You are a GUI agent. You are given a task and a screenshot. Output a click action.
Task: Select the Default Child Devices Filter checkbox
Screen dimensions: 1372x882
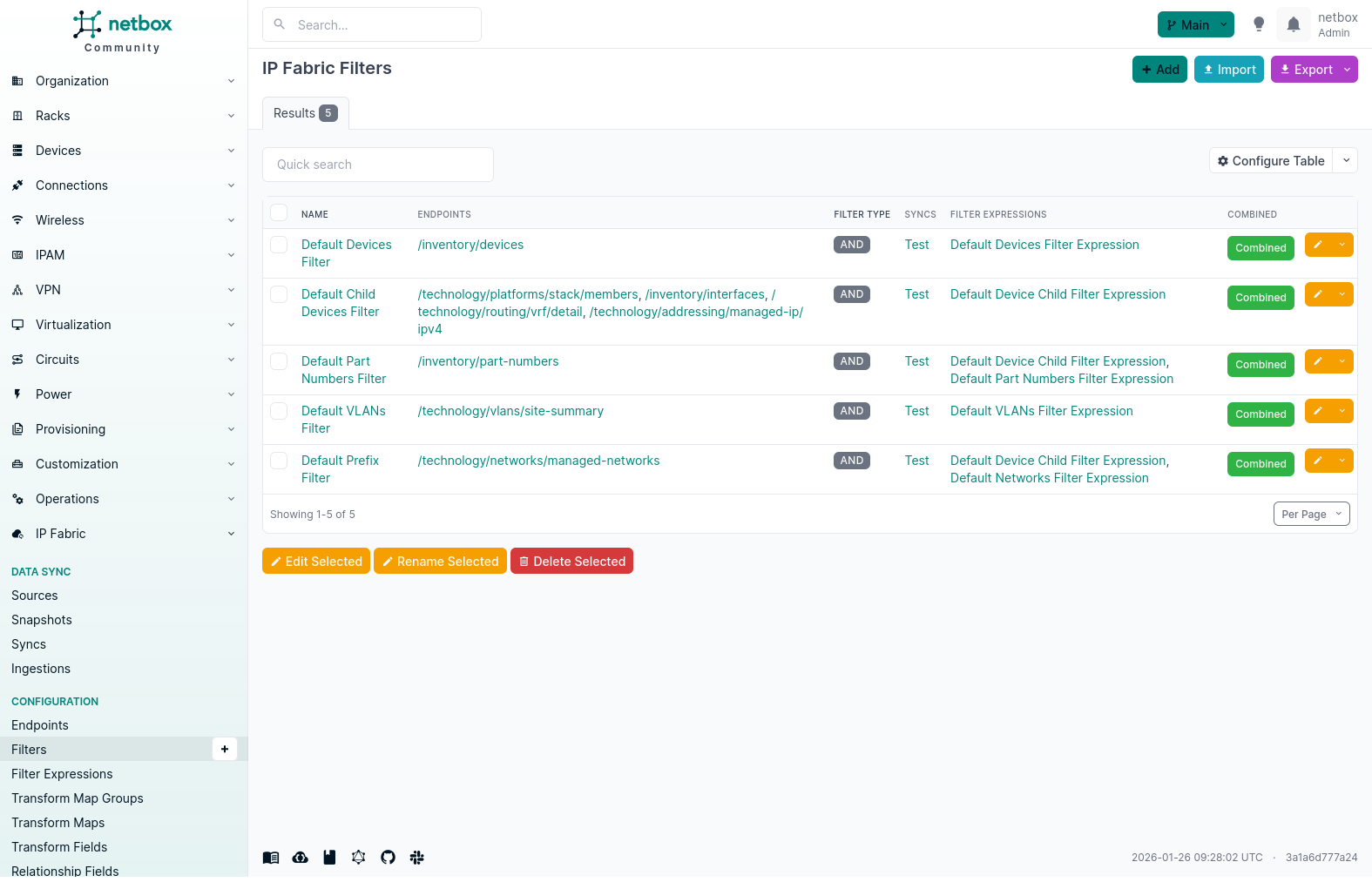(x=279, y=294)
